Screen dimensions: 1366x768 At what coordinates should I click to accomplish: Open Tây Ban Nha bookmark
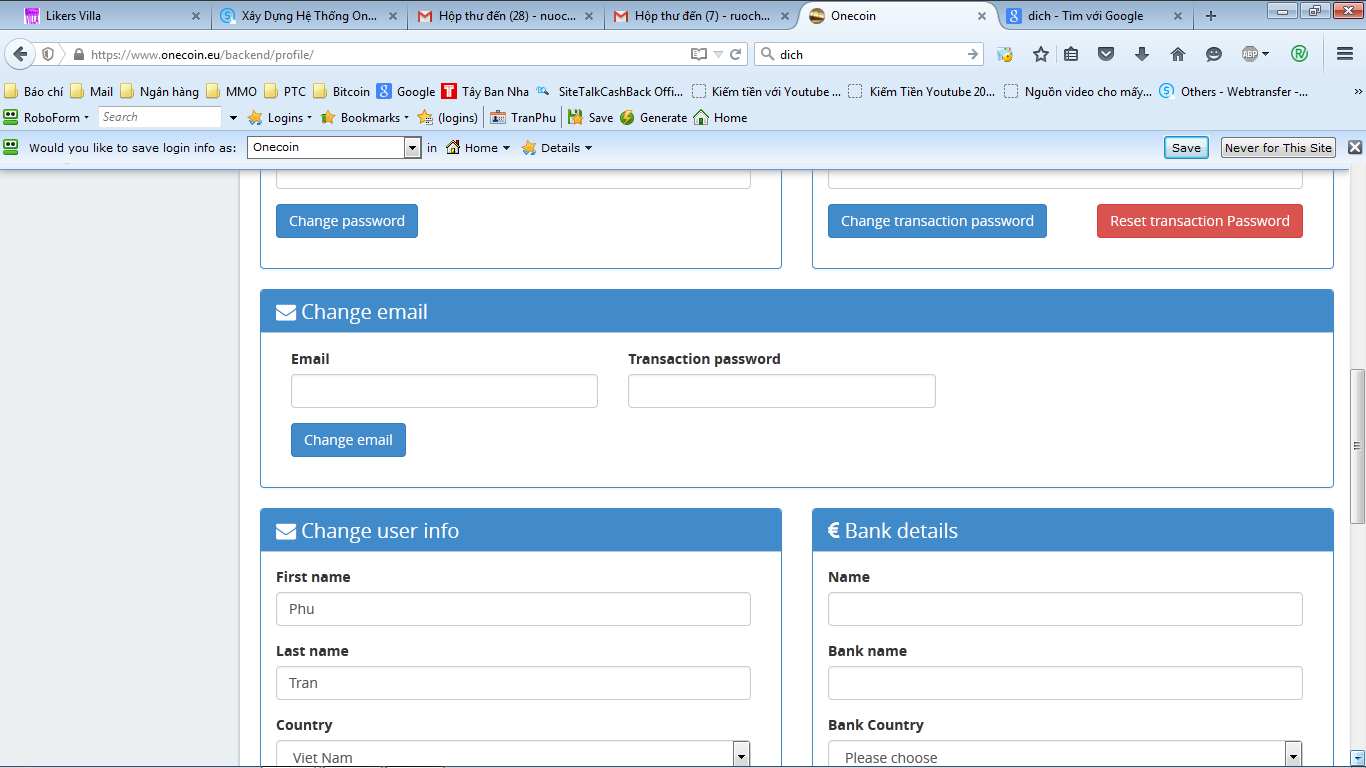pyautogui.click(x=486, y=91)
